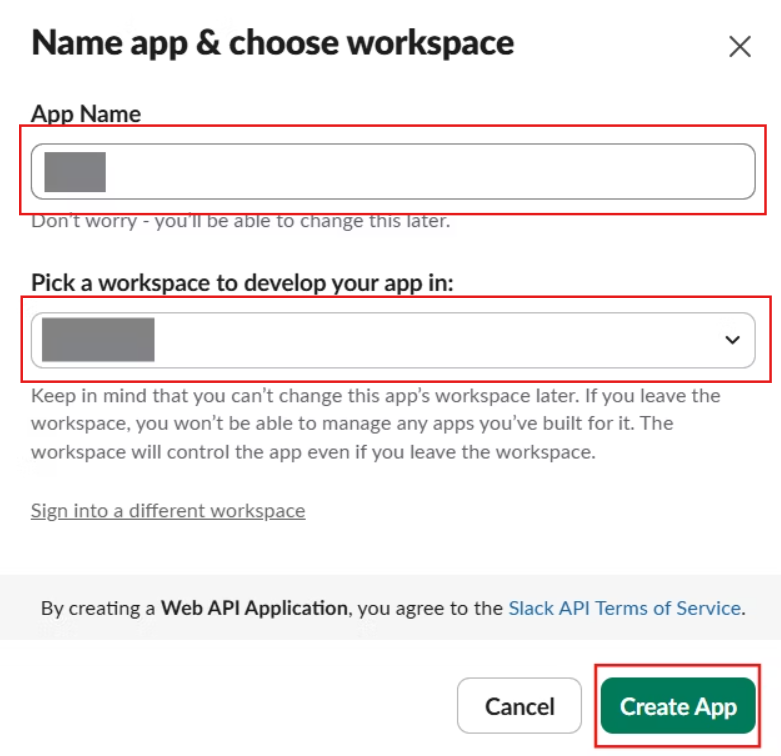Click the Cancel button
The width and height of the screenshot is (781, 756).
pos(519,706)
